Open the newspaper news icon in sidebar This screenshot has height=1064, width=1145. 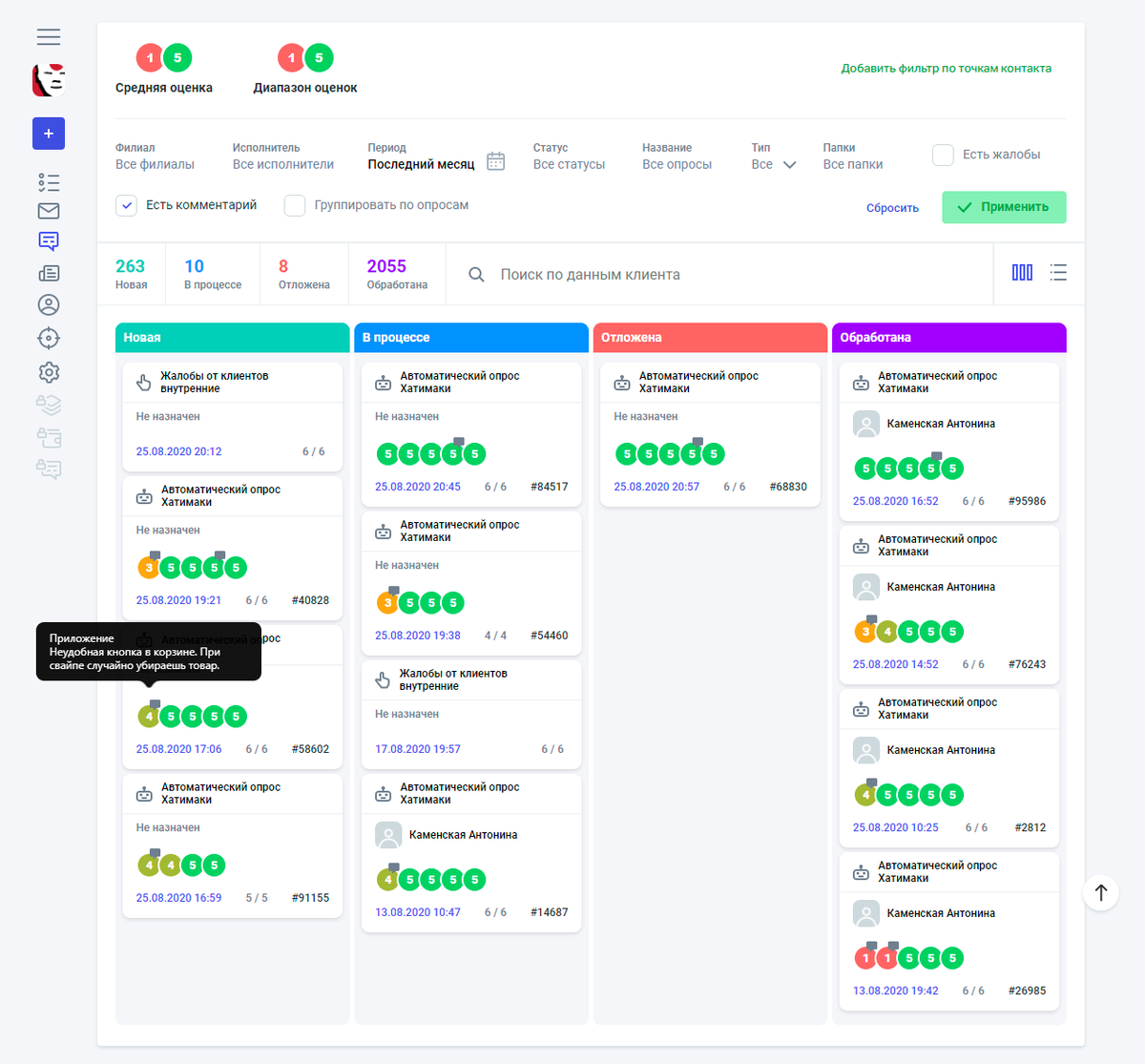click(49, 273)
